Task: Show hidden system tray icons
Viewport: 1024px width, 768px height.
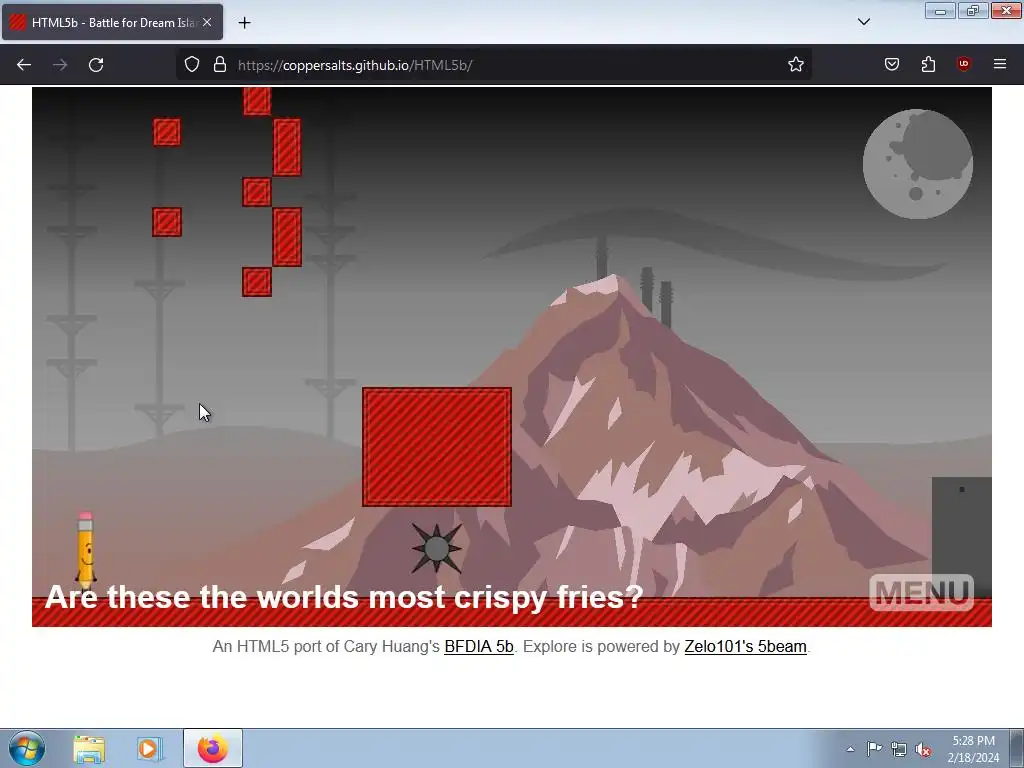Action: (x=850, y=749)
